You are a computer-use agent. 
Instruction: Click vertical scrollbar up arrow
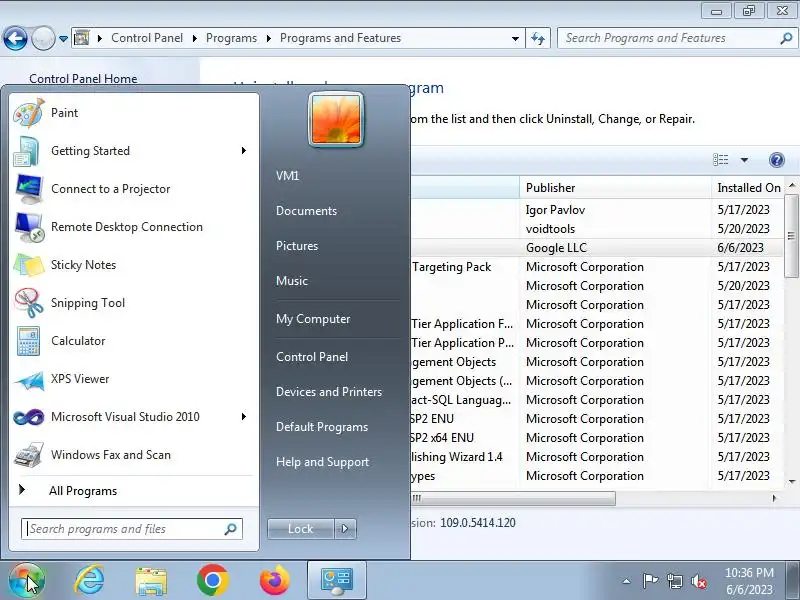click(x=792, y=185)
